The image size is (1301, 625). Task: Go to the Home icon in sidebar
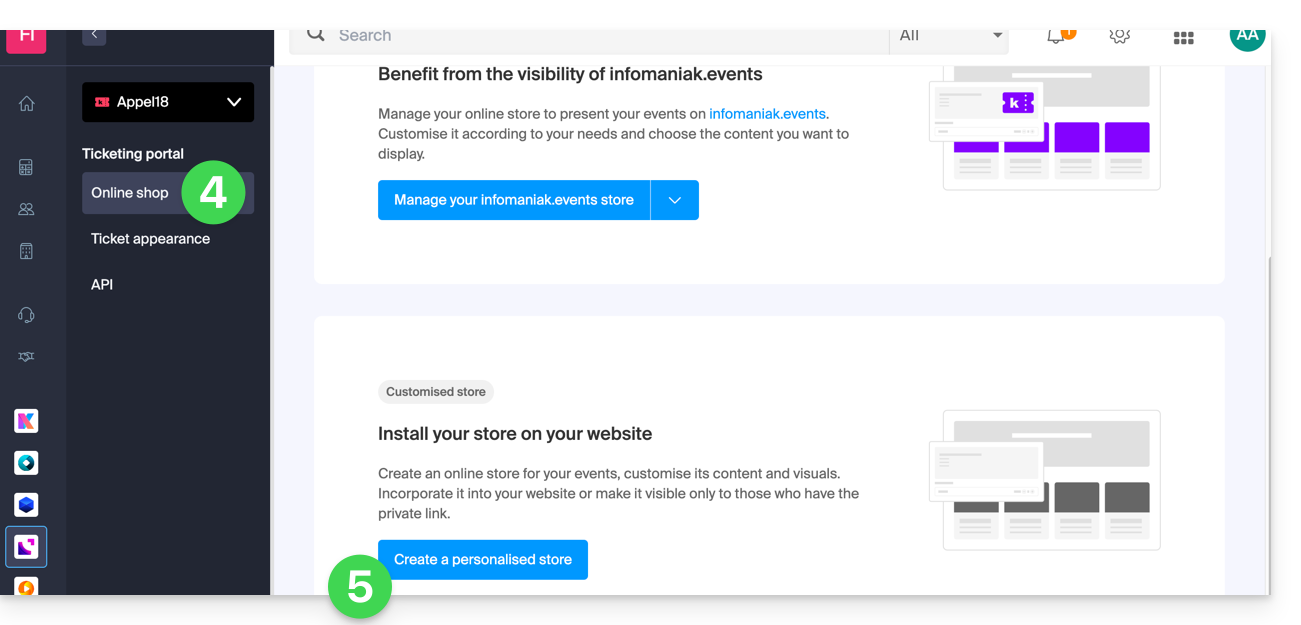(x=27, y=104)
